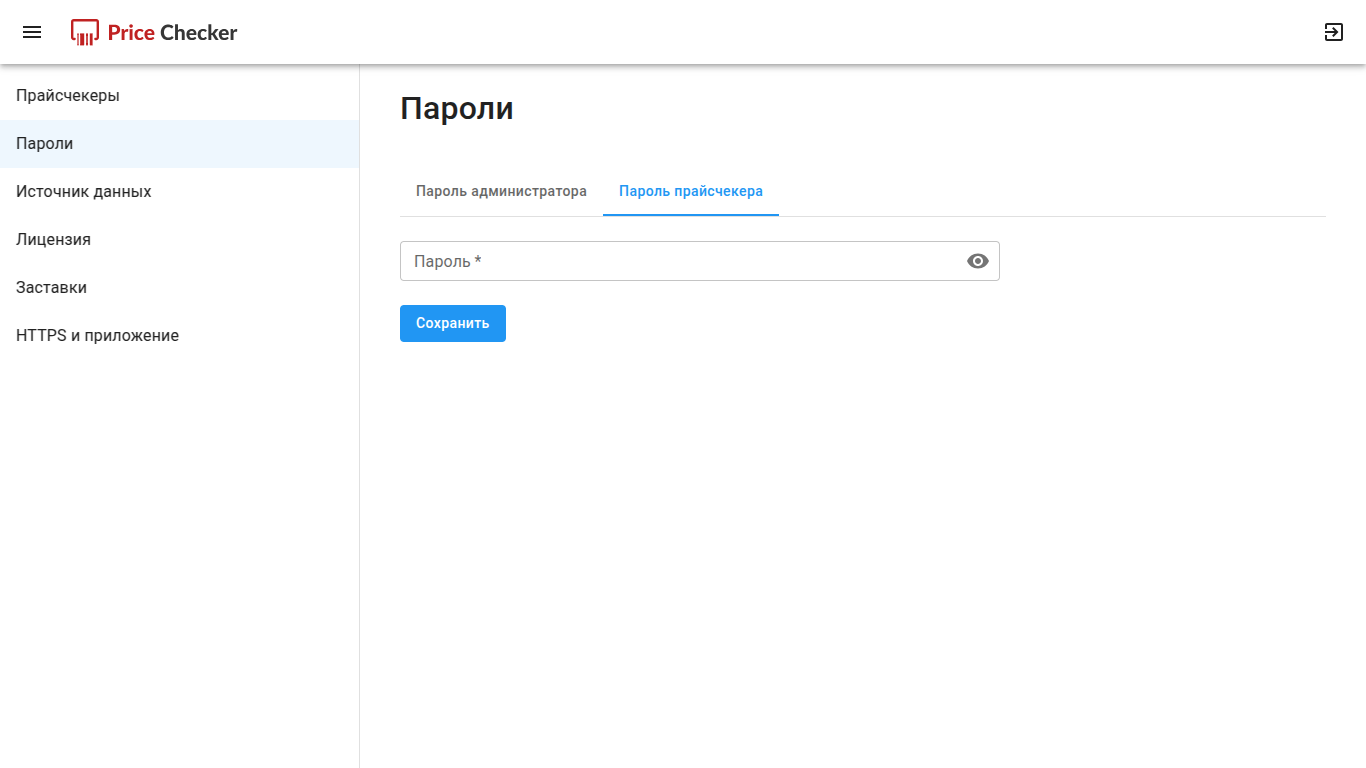Select the Пароль прайсчекера tab
1366x768 pixels.
coord(691,191)
